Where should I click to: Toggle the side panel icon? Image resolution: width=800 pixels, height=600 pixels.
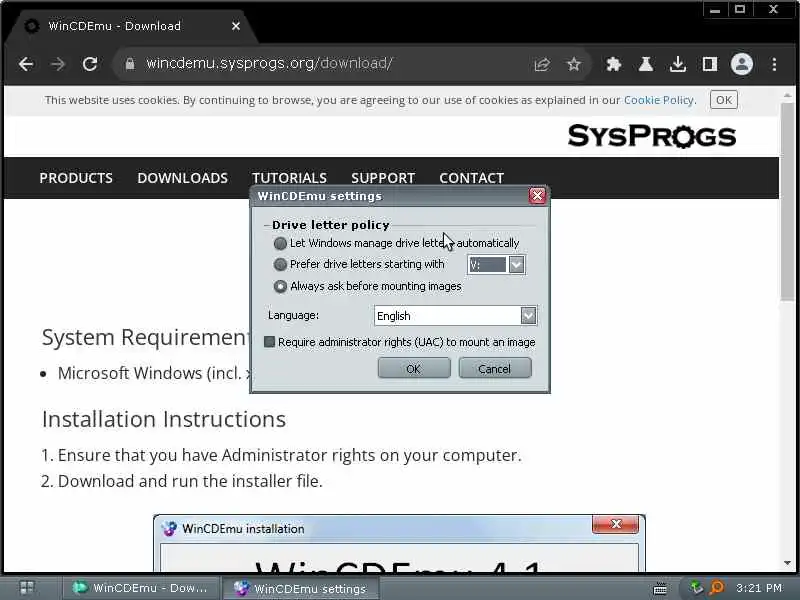point(710,64)
